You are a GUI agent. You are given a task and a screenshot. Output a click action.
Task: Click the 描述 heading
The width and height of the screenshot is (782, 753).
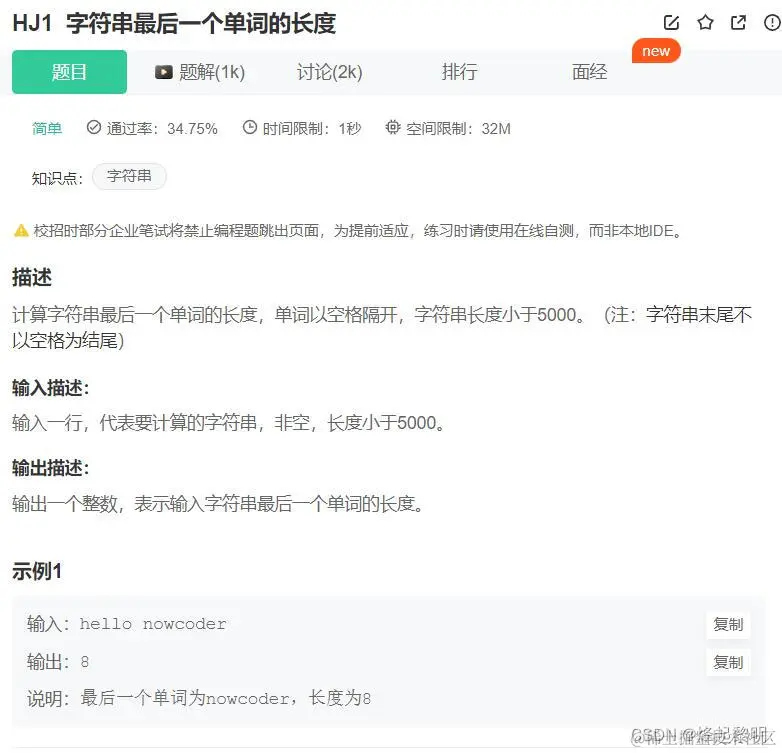click(32, 277)
